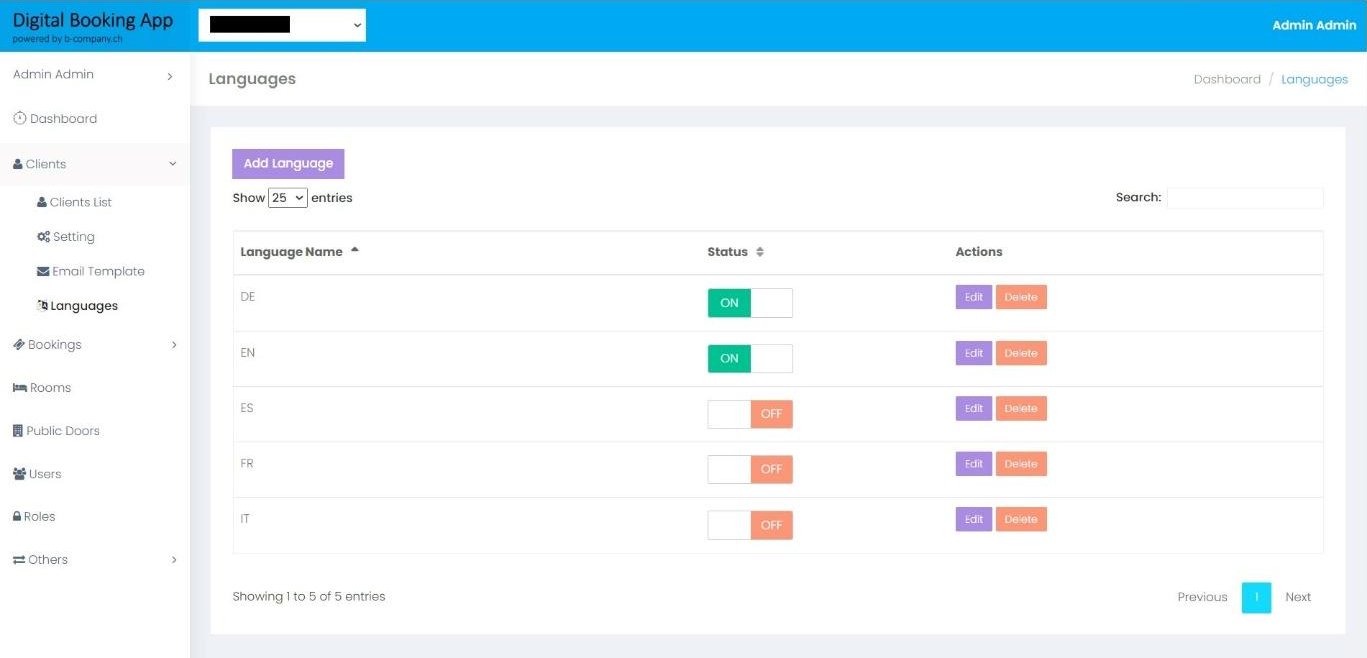
Task: Toggle the IT language status on
Action: tap(750, 525)
